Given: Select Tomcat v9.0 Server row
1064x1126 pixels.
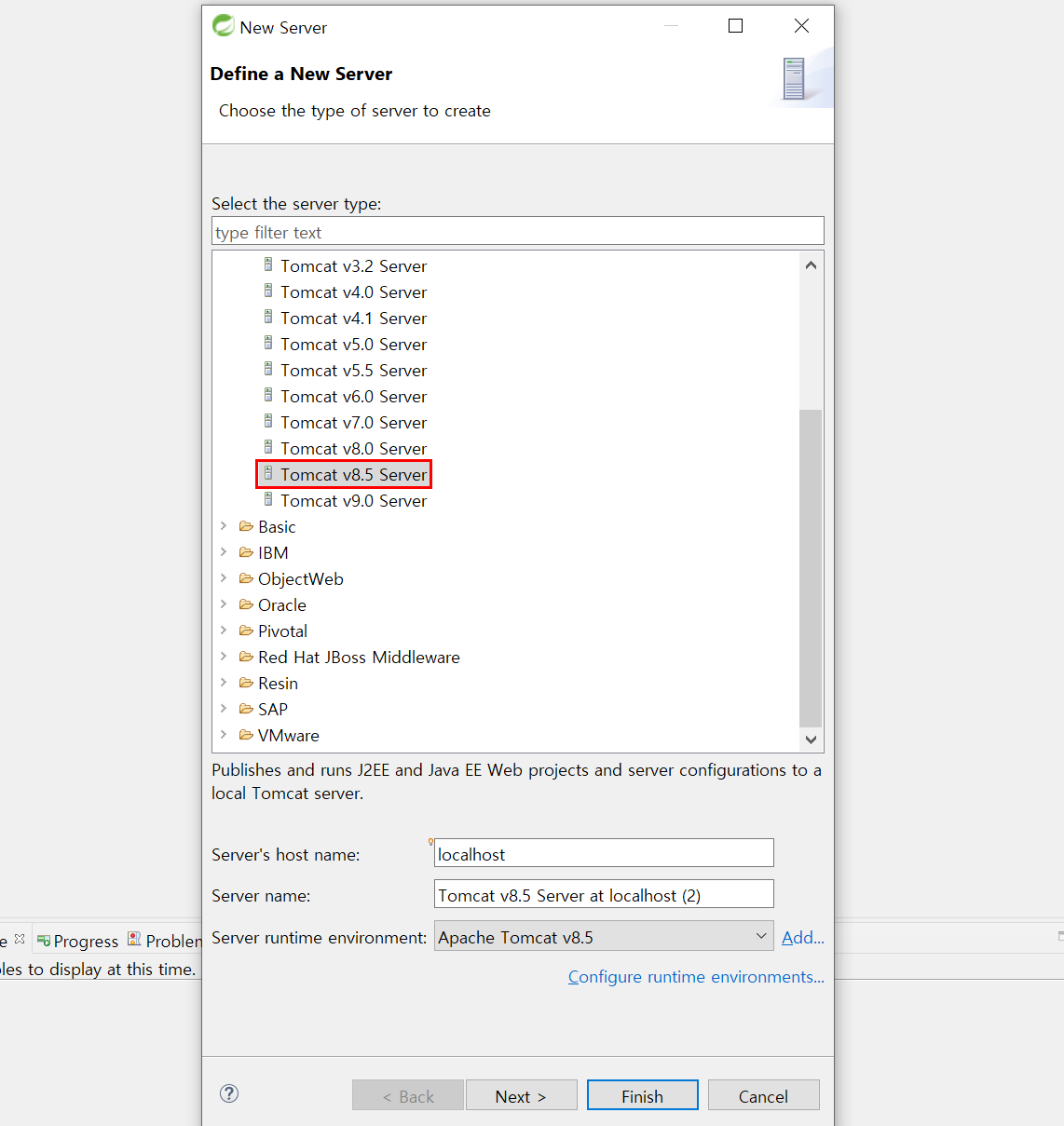Looking at the screenshot, I should 344,500.
